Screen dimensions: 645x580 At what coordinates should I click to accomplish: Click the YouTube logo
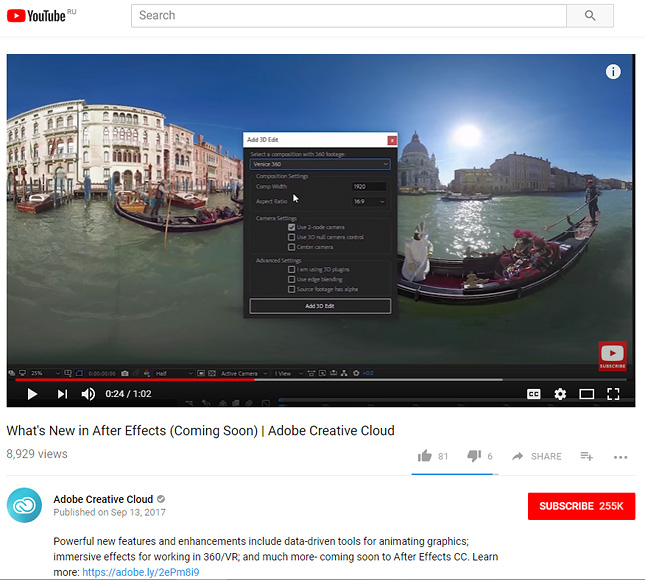click(36, 16)
